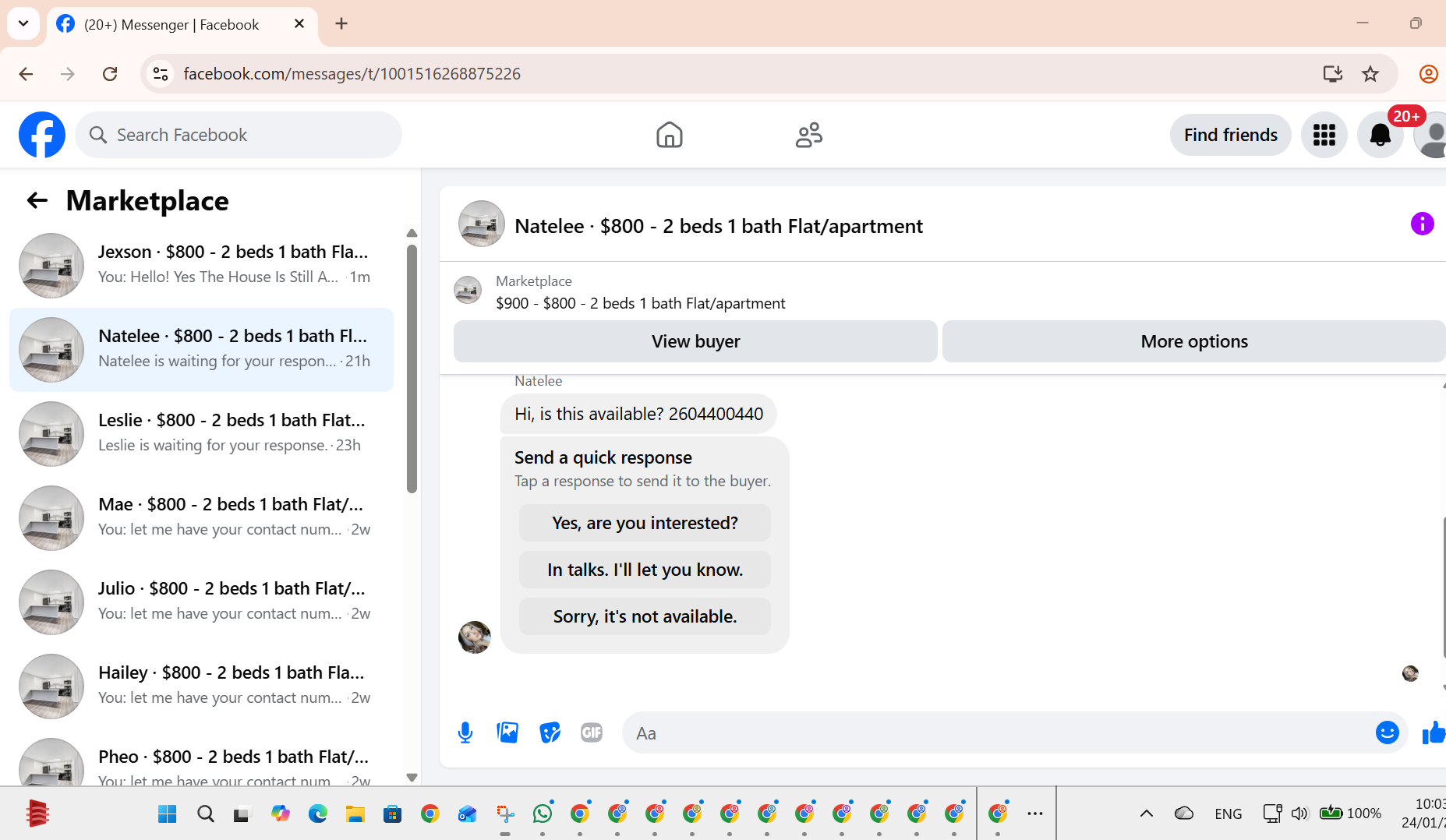Choose a GIF icon
Image resolution: width=1446 pixels, height=840 pixels.
pos(592,732)
